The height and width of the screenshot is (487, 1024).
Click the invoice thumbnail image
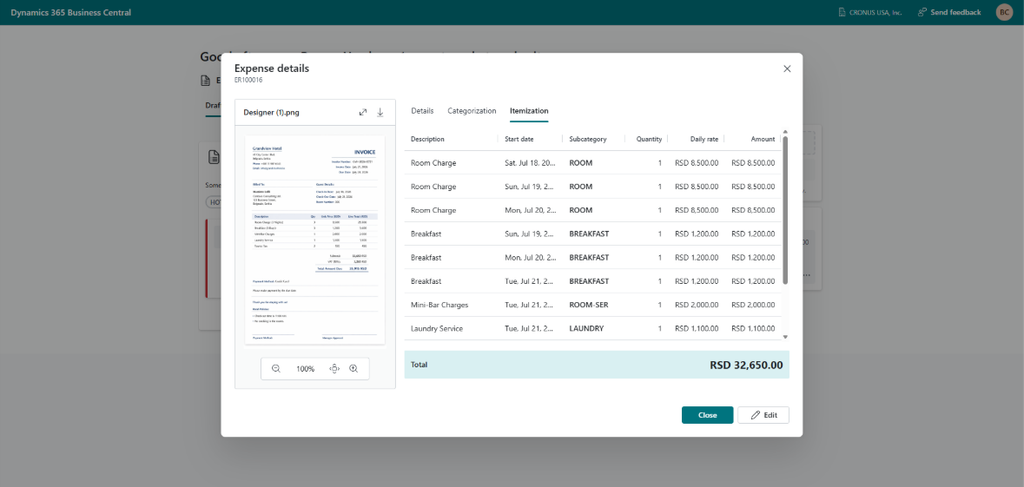pos(315,240)
